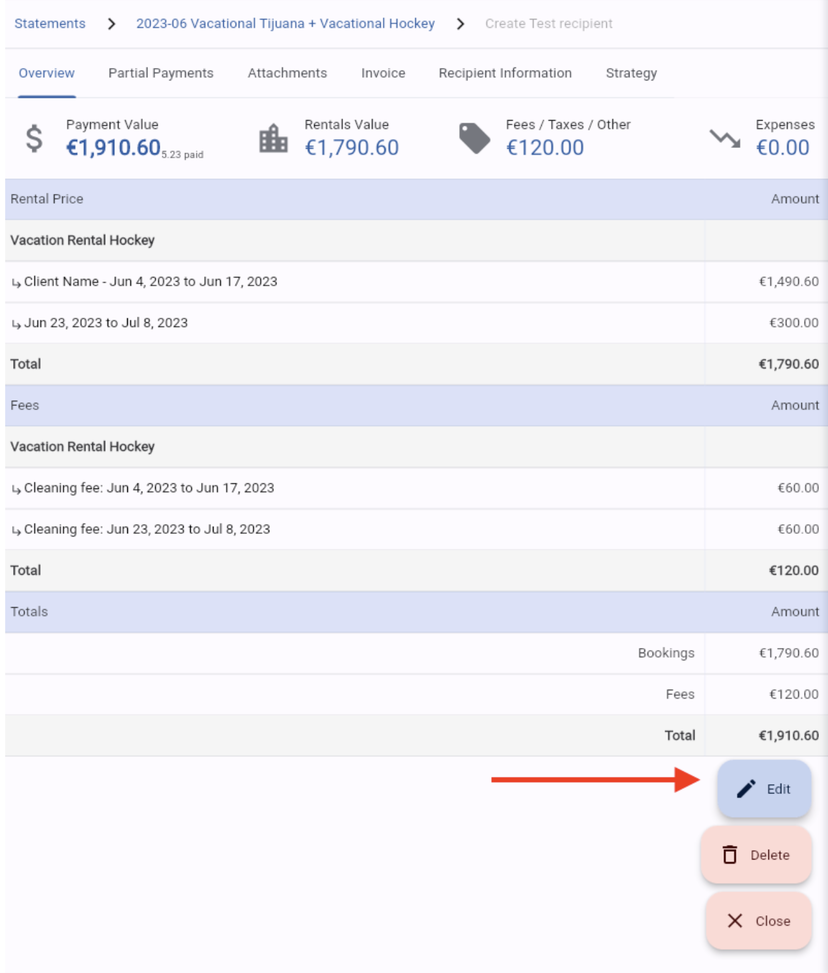
Task: Switch to Recipient Information tab
Action: tap(505, 73)
